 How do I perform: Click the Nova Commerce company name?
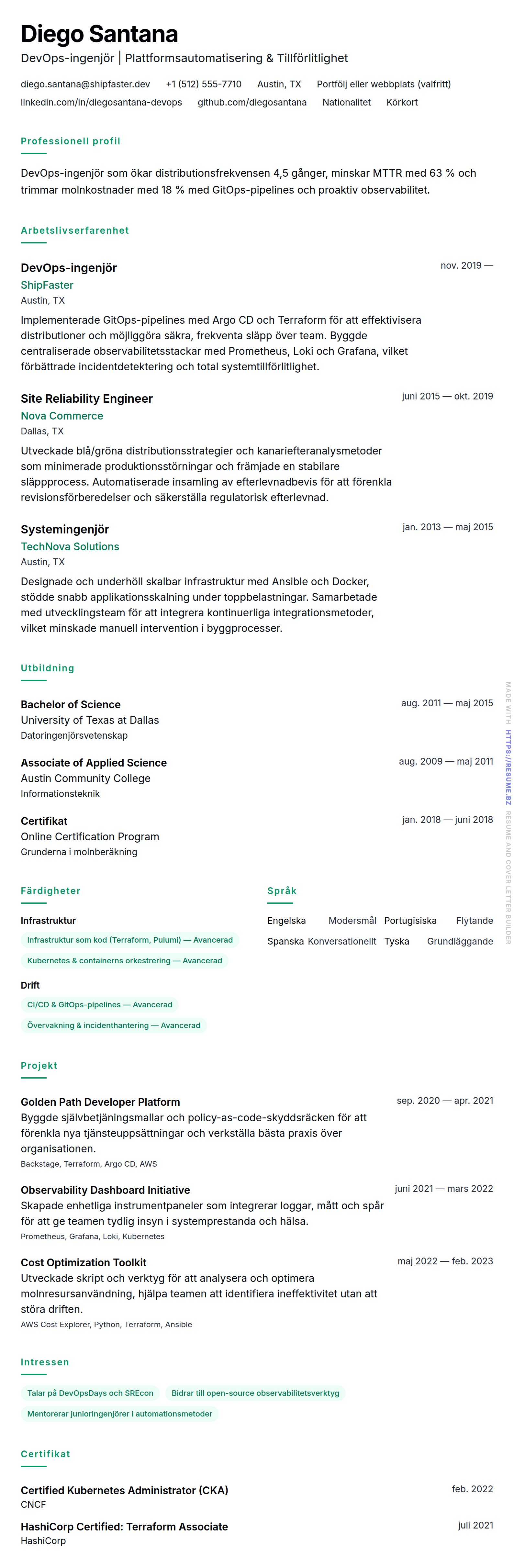[x=61, y=416]
